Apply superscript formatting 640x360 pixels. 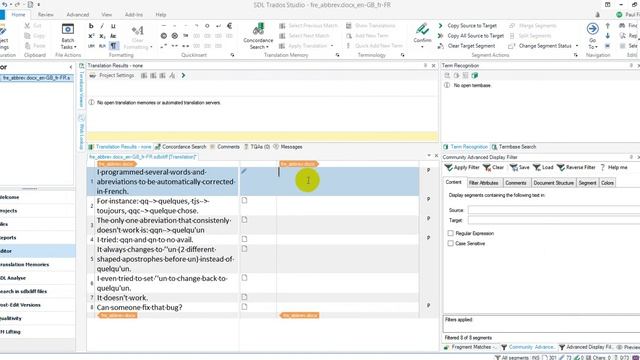91,36
